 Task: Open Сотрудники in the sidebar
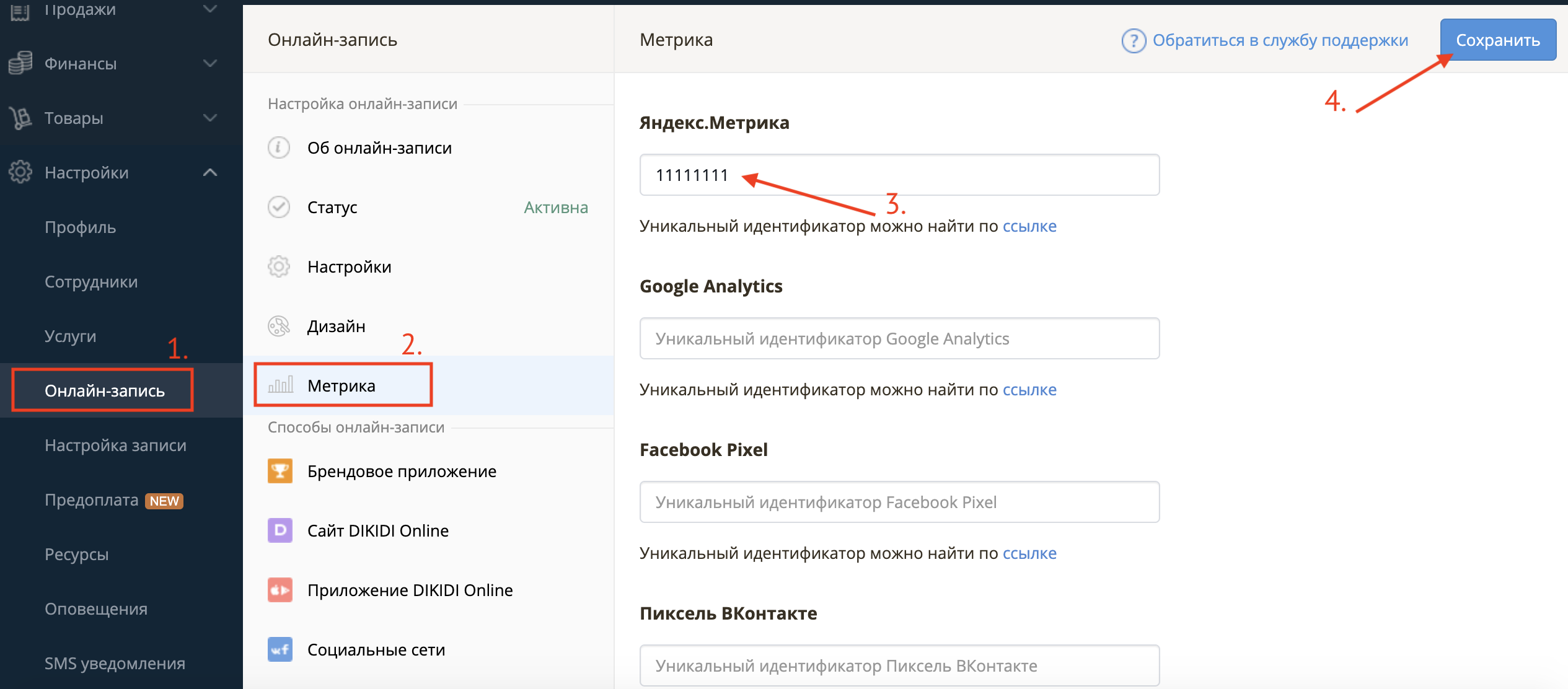point(91,282)
